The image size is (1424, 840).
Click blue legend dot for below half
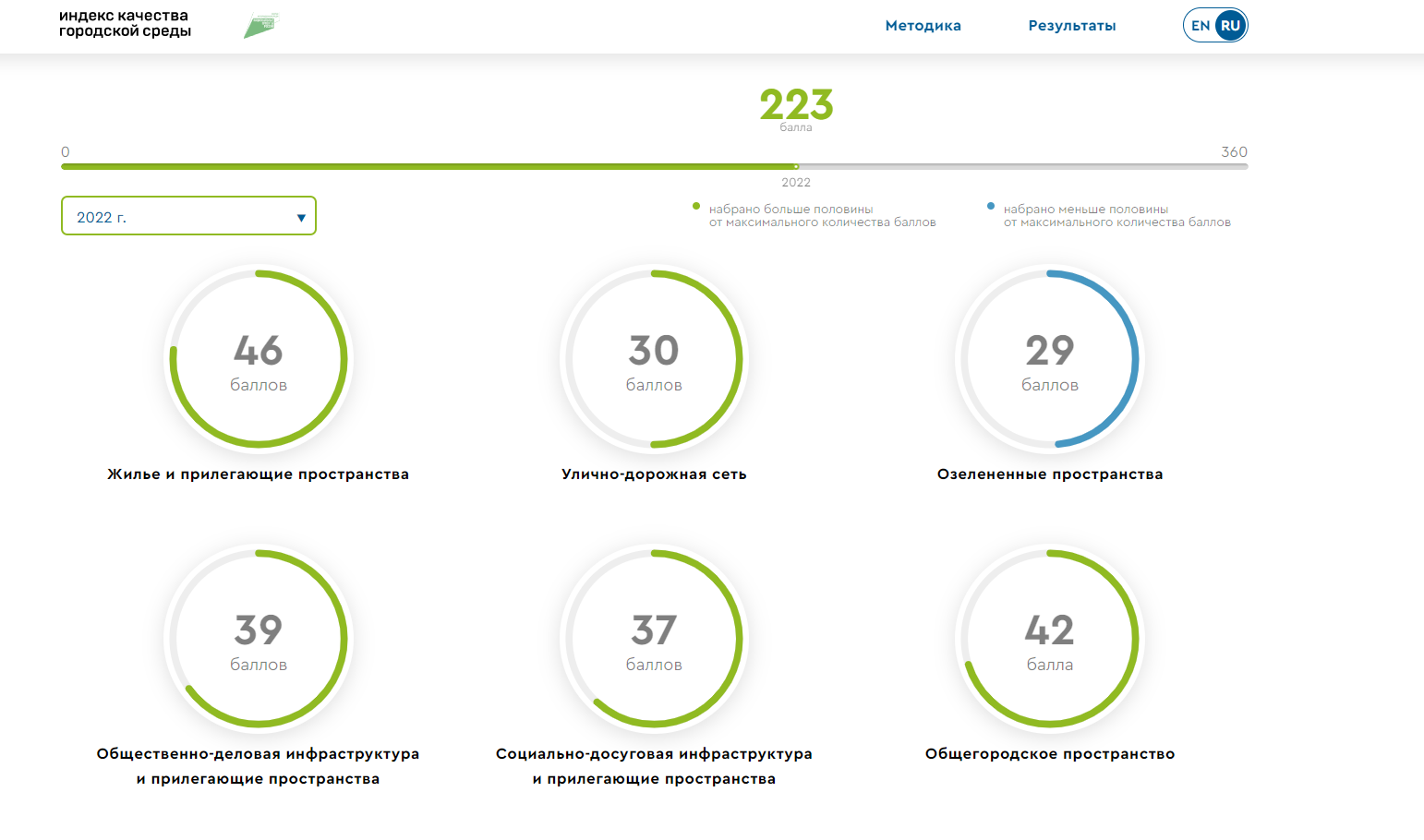point(991,207)
